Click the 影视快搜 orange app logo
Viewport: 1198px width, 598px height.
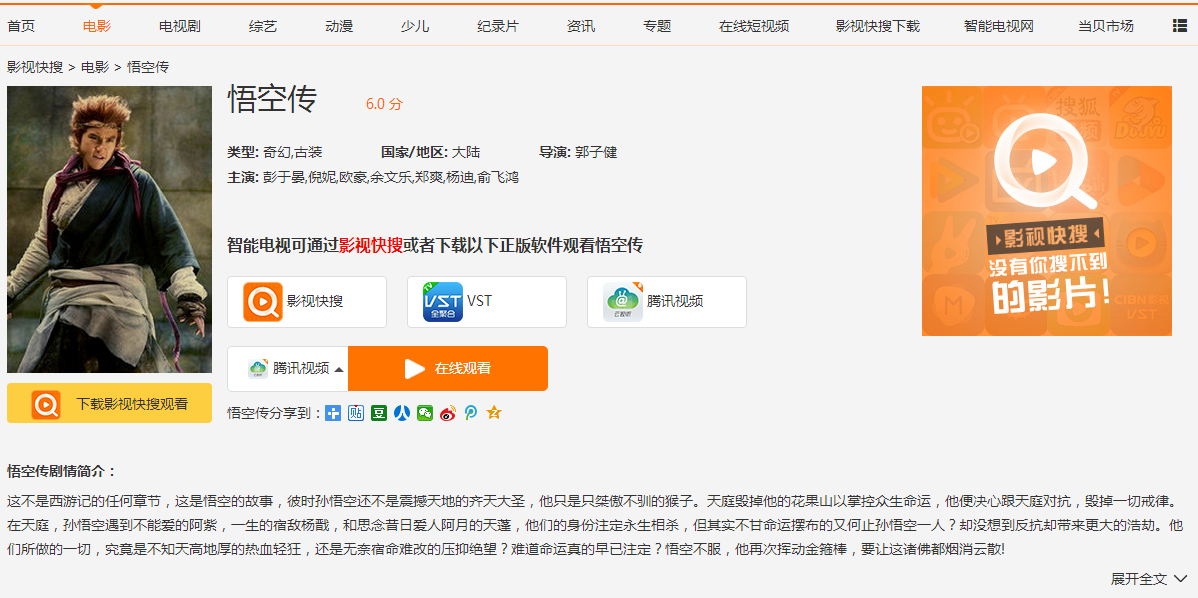pos(263,302)
